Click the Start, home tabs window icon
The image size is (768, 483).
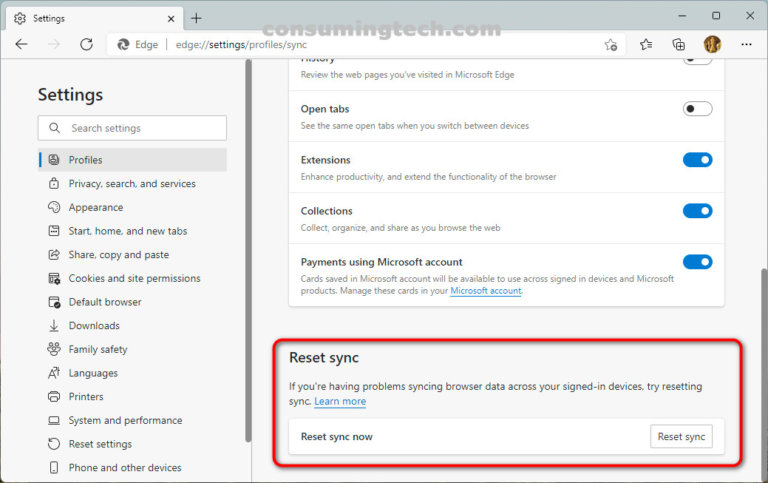pos(54,231)
